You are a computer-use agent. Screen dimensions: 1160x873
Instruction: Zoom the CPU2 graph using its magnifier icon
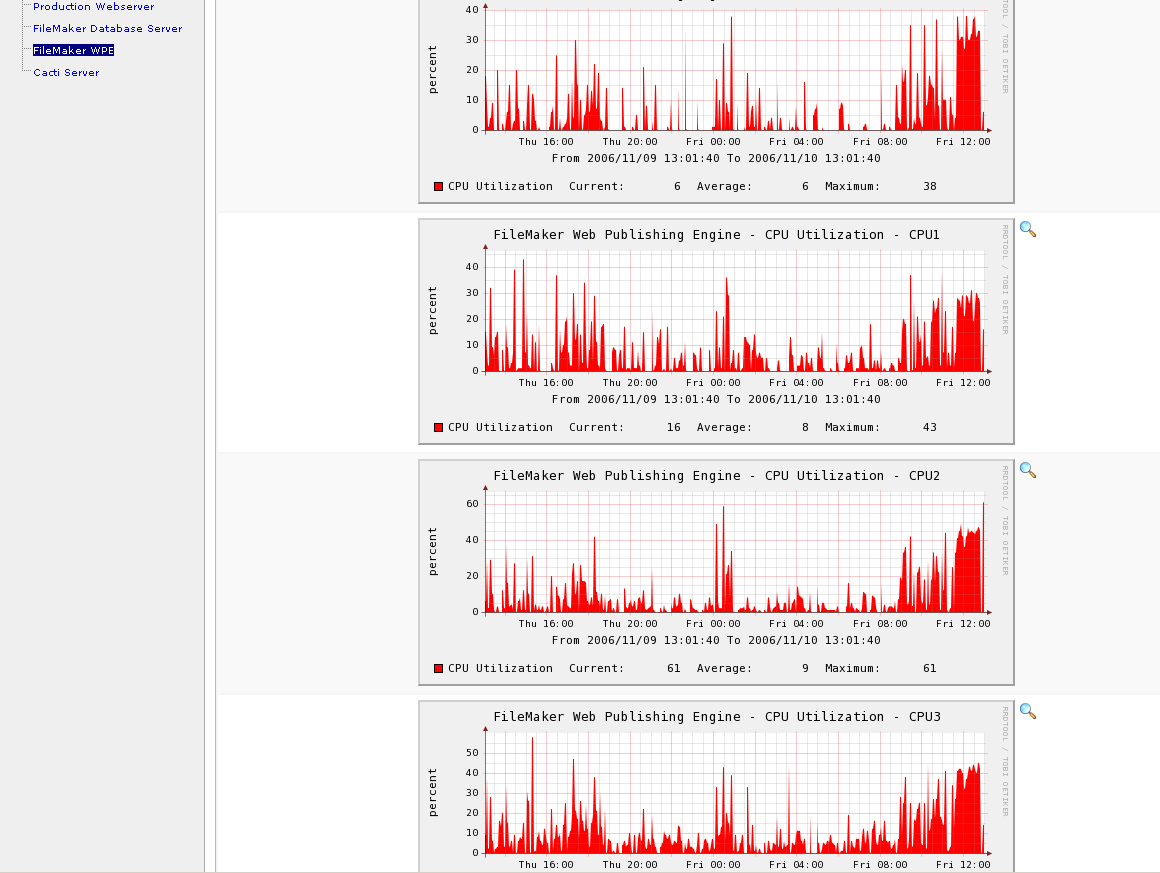tap(1028, 470)
